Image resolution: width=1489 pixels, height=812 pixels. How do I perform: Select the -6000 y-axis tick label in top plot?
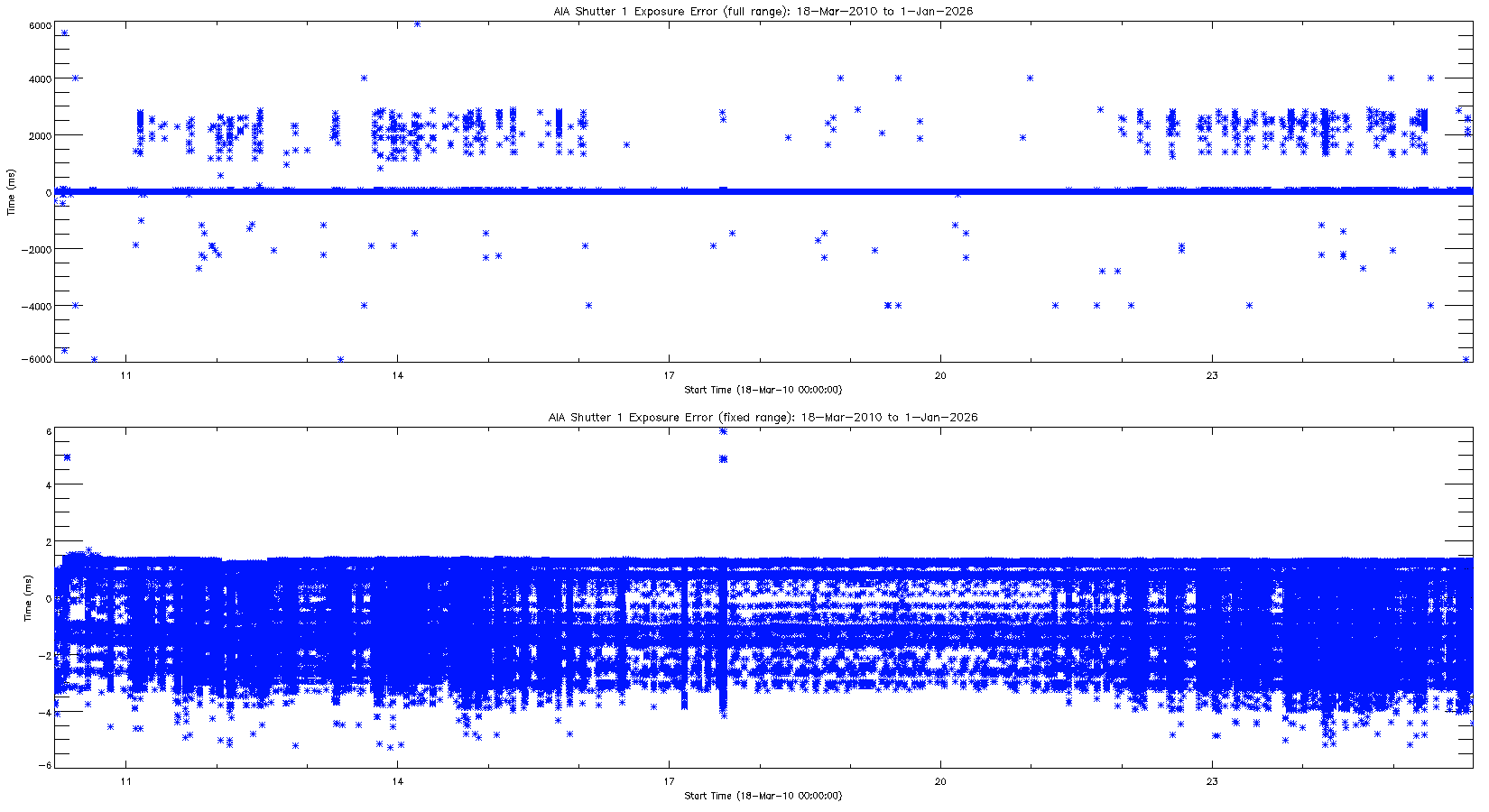coord(37,360)
